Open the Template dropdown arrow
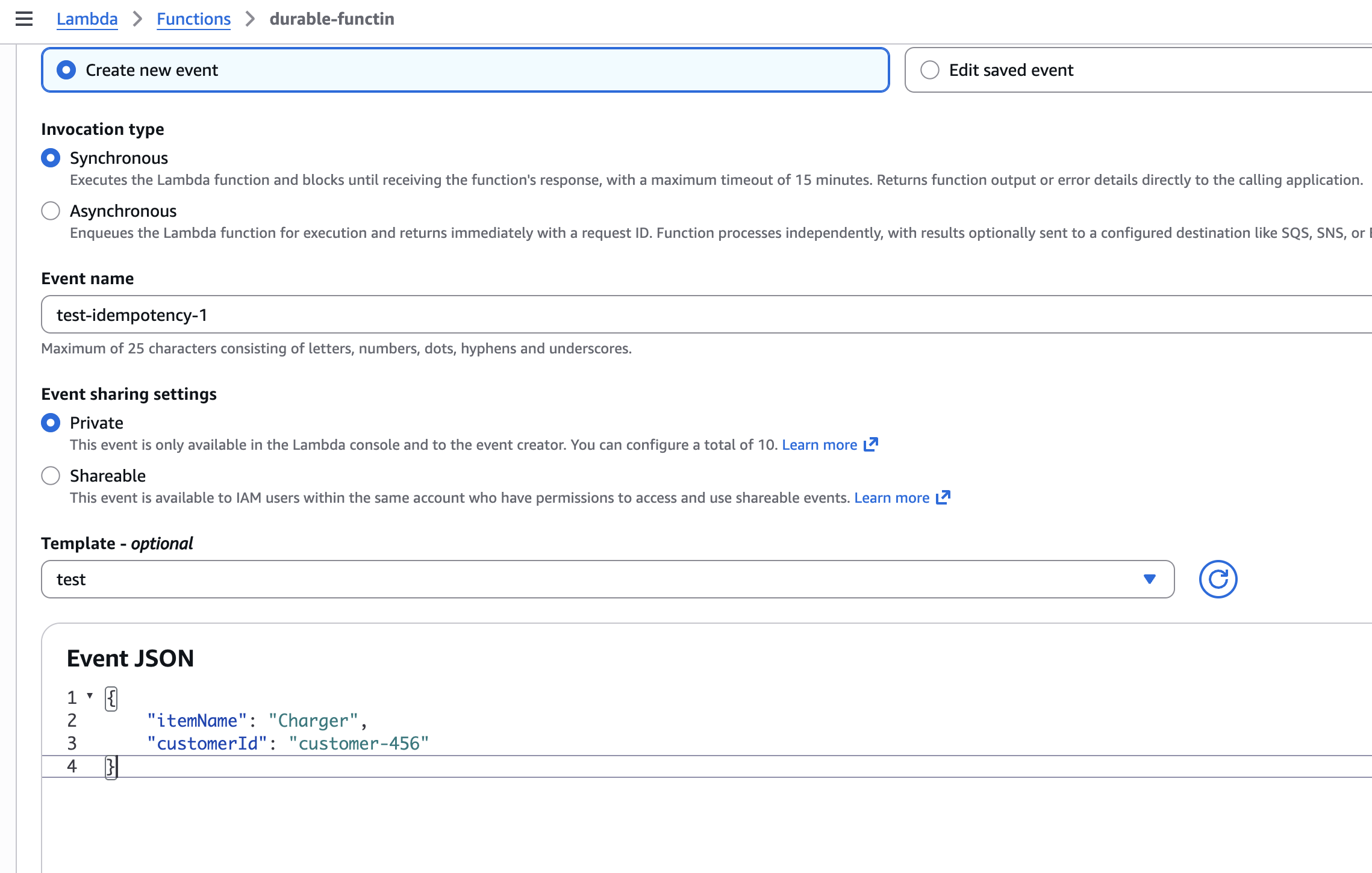 point(1149,579)
